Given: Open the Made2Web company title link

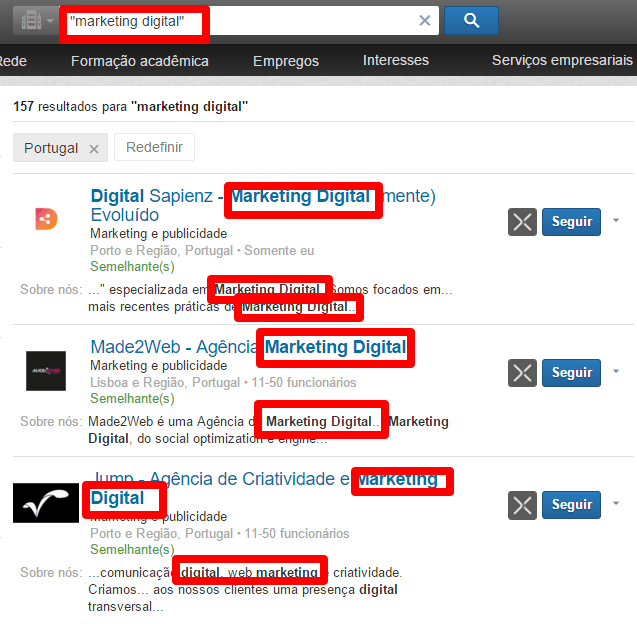Looking at the screenshot, I should (248, 347).
